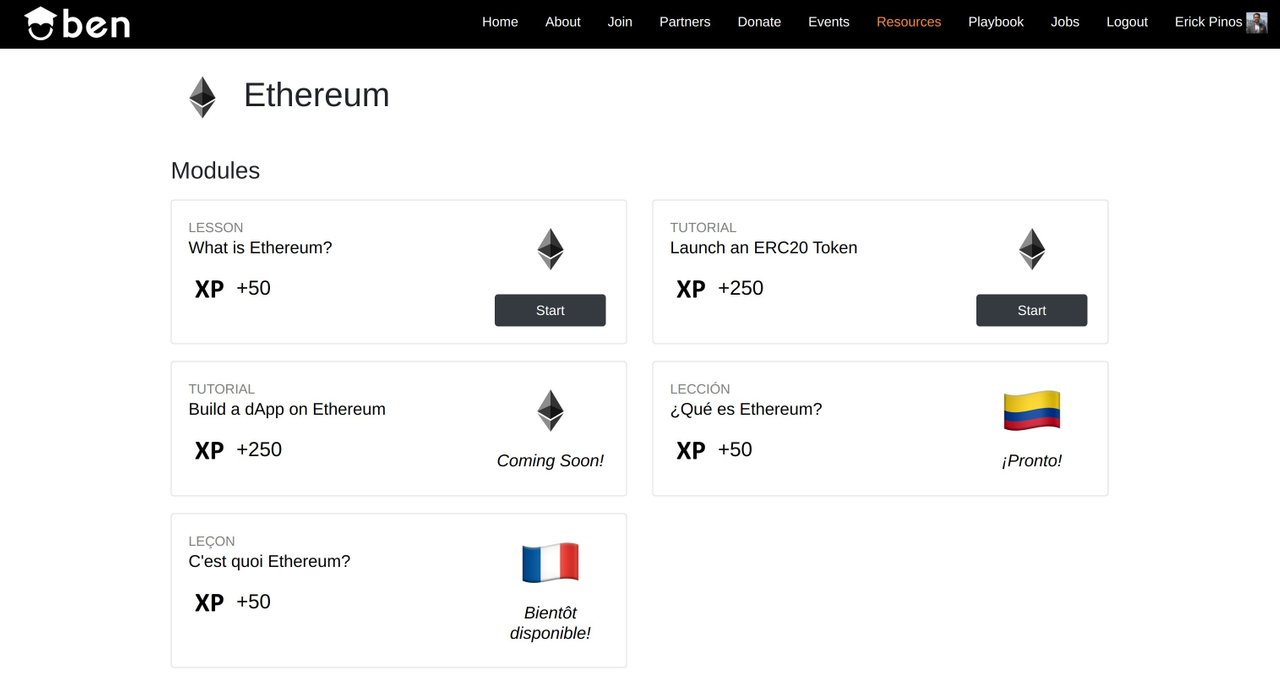The height and width of the screenshot is (678, 1280).
Task: Click the Ethereum icon in What is Ethereum card
Action: (x=550, y=249)
